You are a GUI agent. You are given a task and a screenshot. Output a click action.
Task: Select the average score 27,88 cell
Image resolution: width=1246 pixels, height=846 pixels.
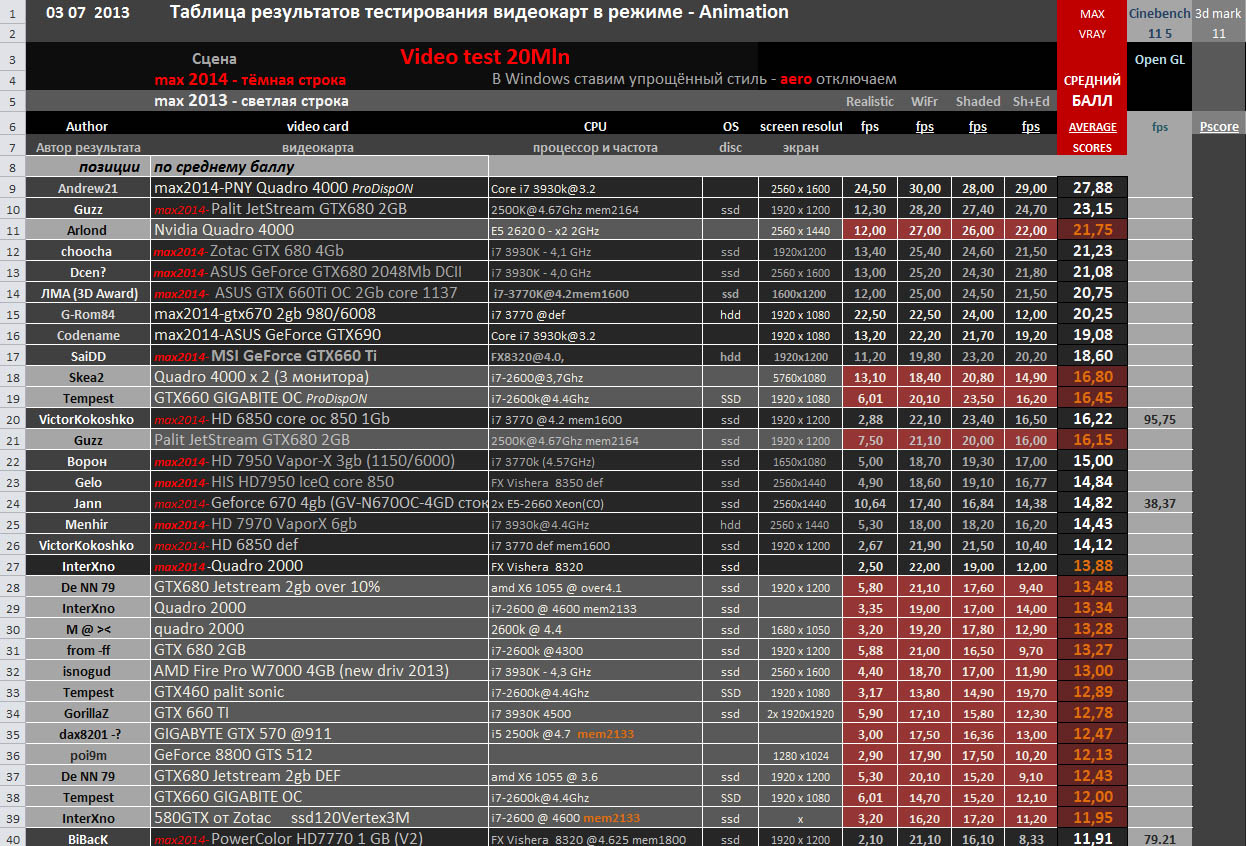pos(1092,188)
